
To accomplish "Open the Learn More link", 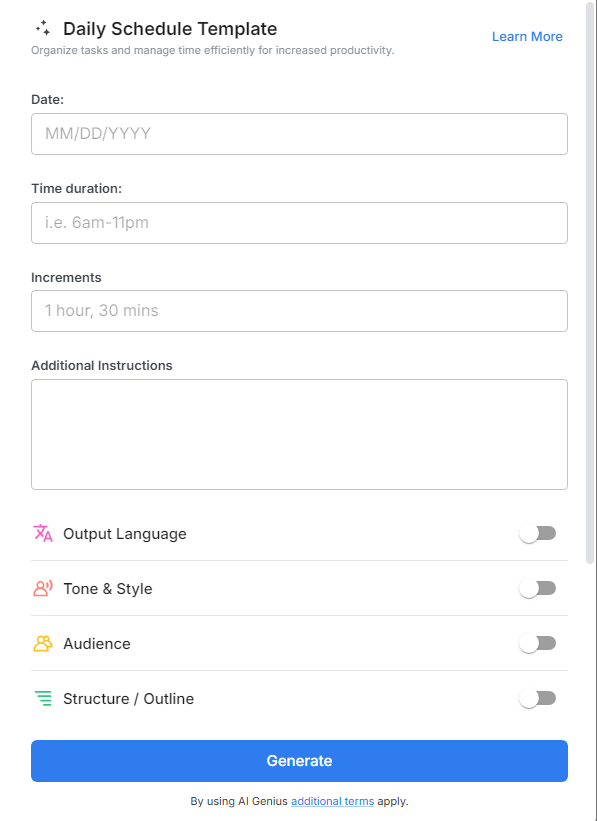I will [527, 36].
